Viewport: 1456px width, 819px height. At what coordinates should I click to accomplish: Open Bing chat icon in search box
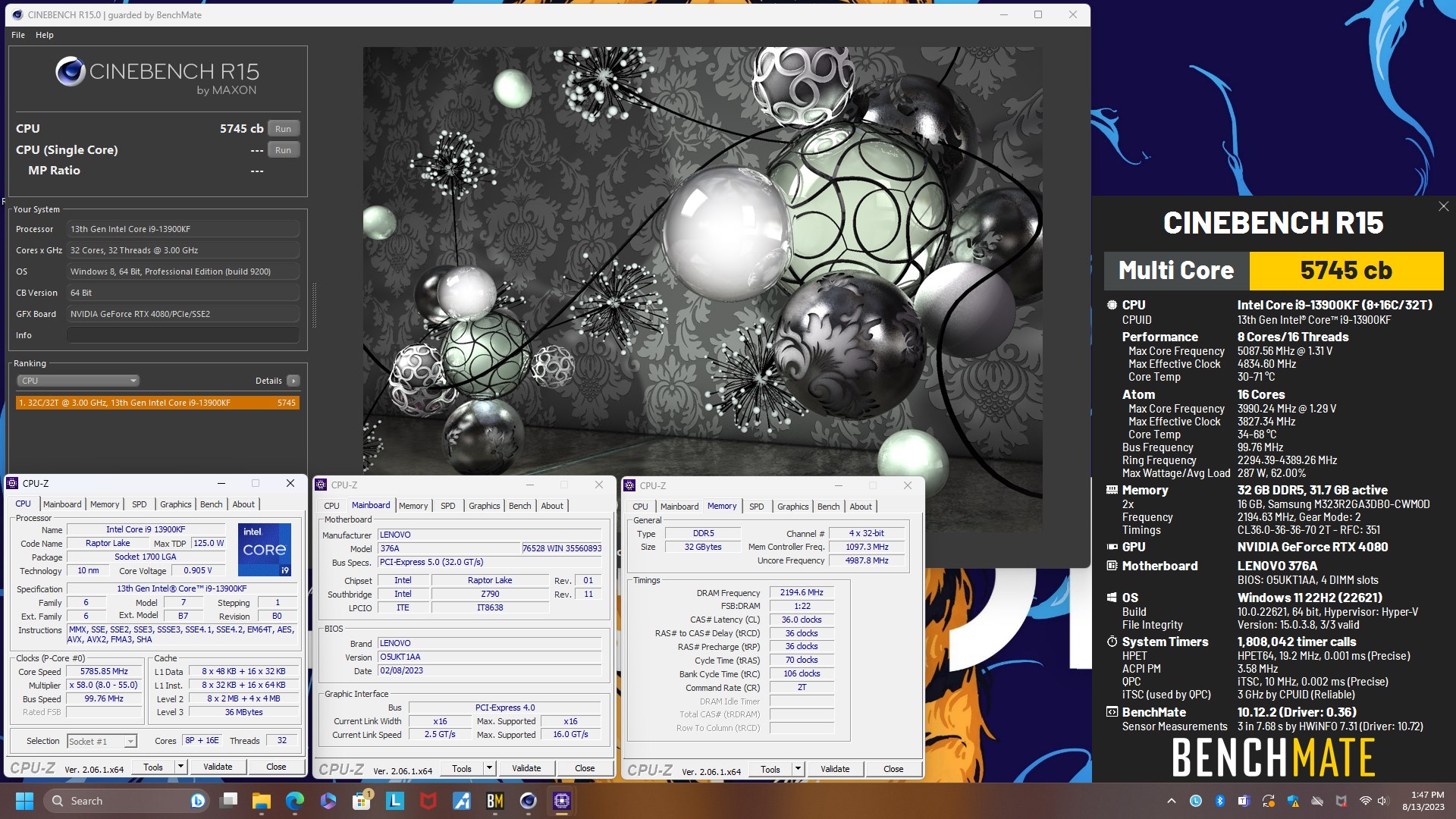pos(197,801)
